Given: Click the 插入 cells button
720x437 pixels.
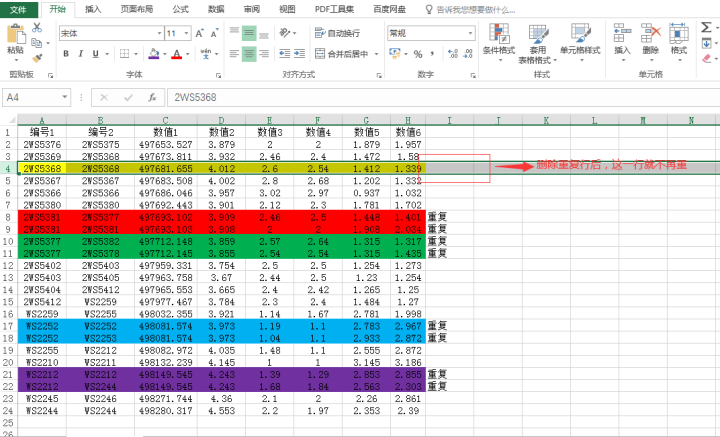Looking at the screenshot, I should point(622,42).
